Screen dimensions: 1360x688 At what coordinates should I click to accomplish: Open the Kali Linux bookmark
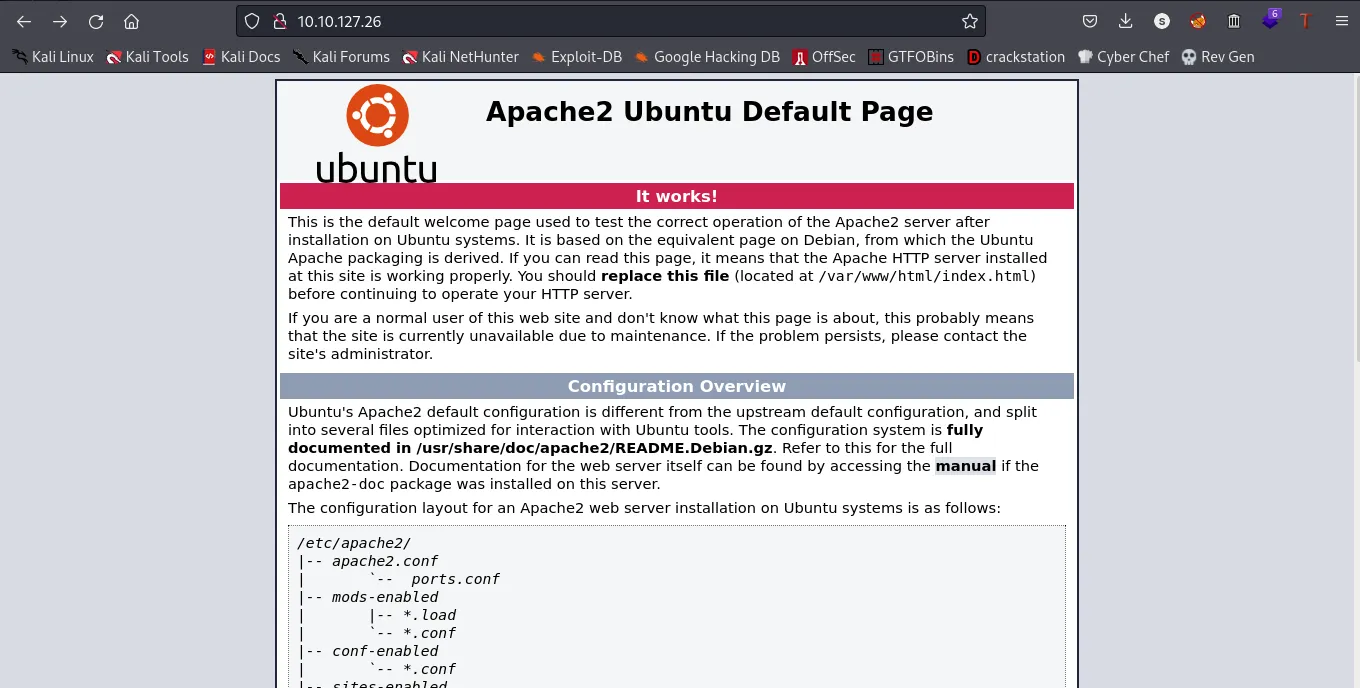point(53,57)
